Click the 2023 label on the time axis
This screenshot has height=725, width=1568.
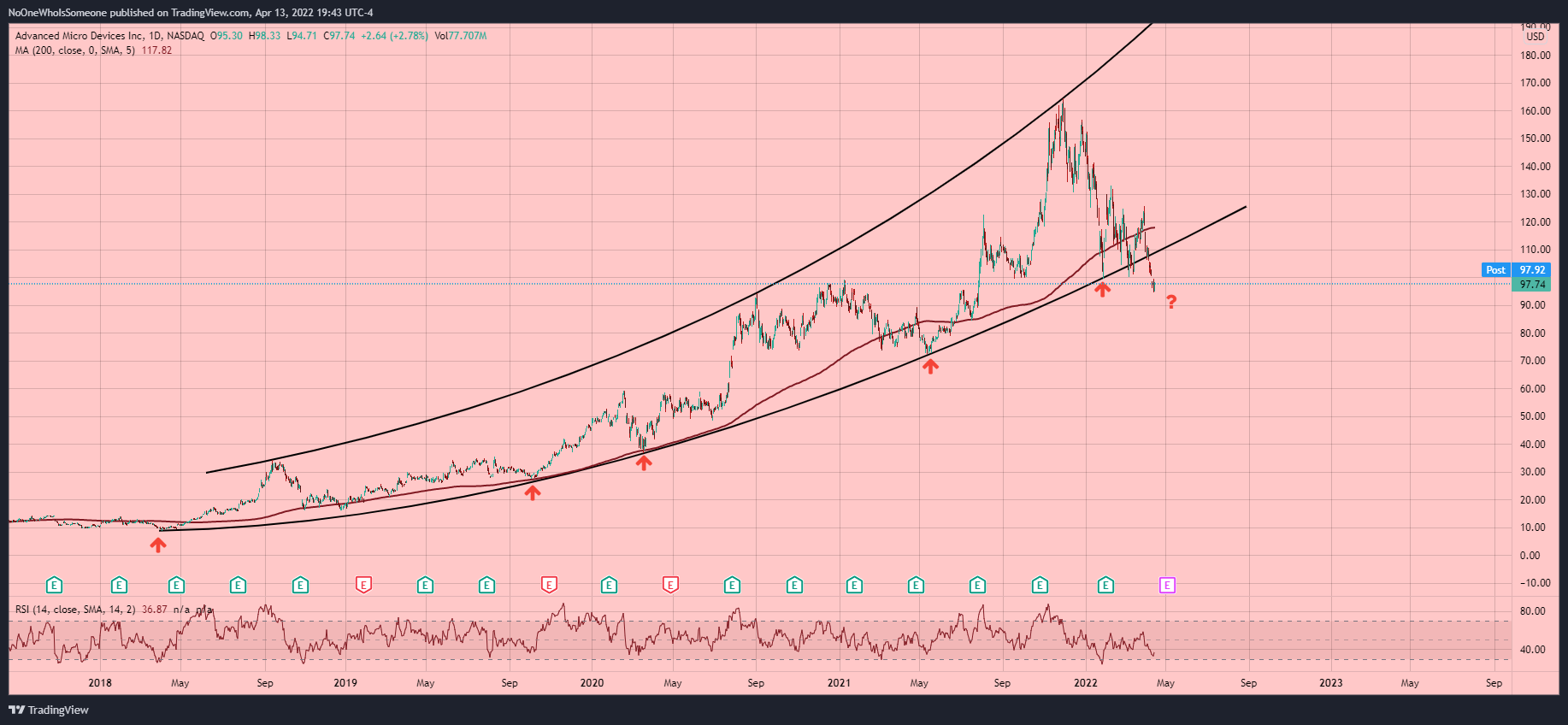coord(1330,683)
